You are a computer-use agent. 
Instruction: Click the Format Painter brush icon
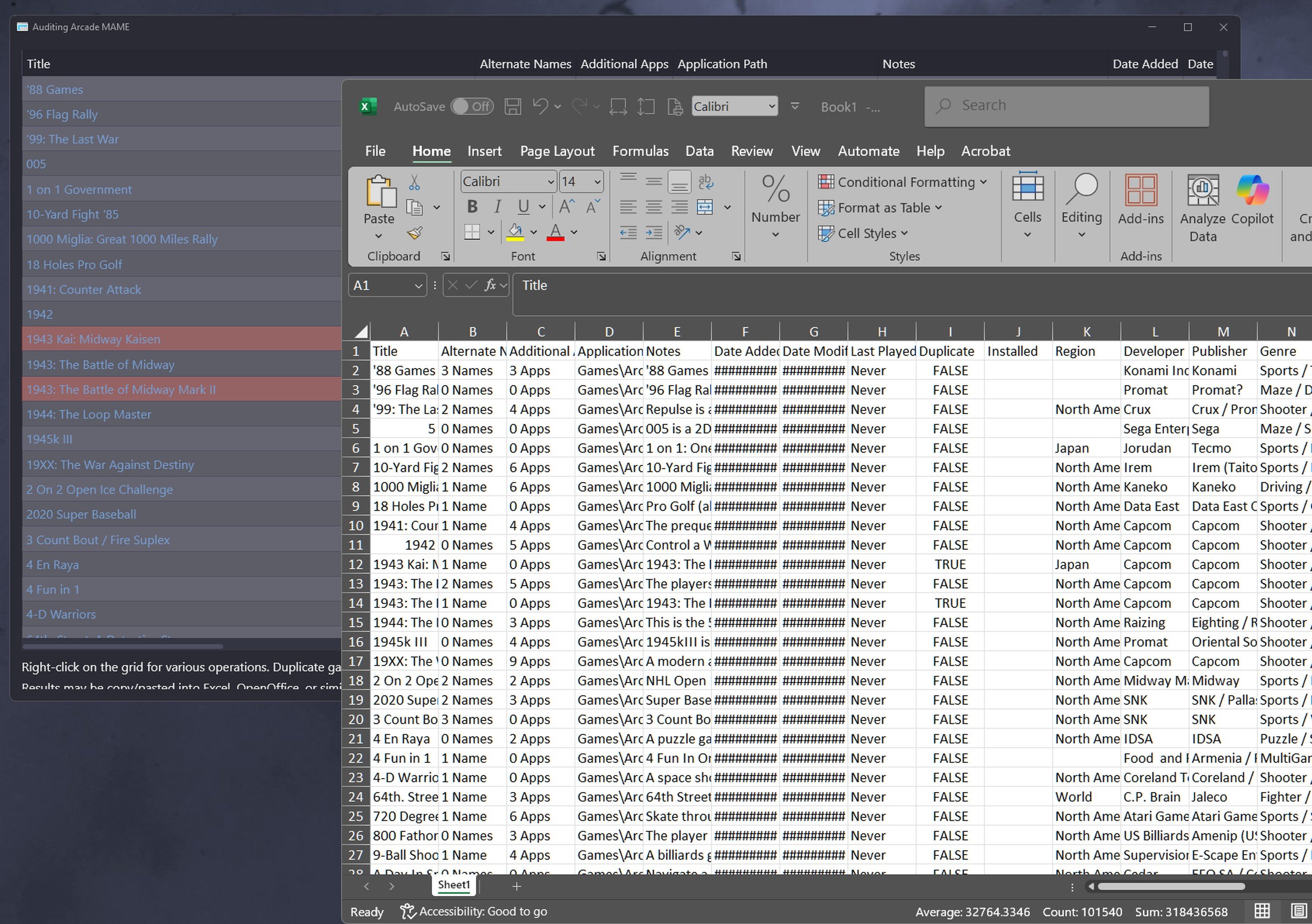point(414,233)
